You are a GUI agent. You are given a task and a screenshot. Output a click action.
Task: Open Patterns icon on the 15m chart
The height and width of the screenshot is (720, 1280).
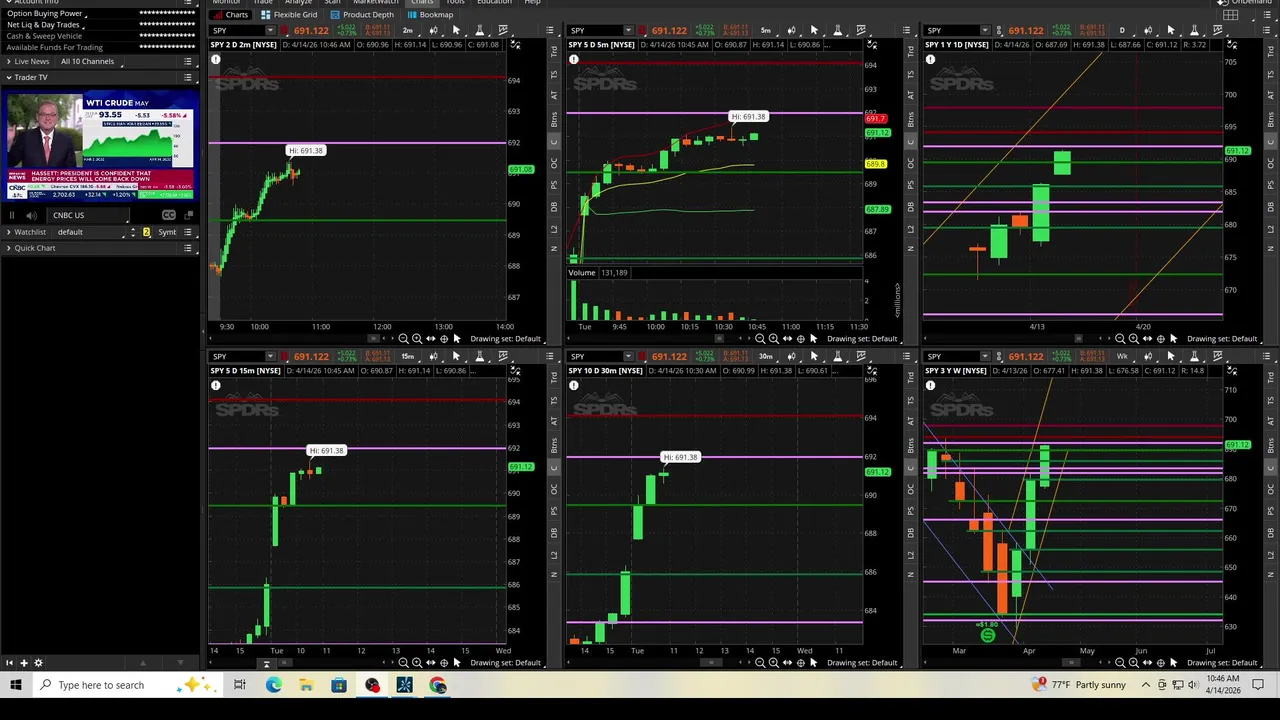[x=503, y=356]
